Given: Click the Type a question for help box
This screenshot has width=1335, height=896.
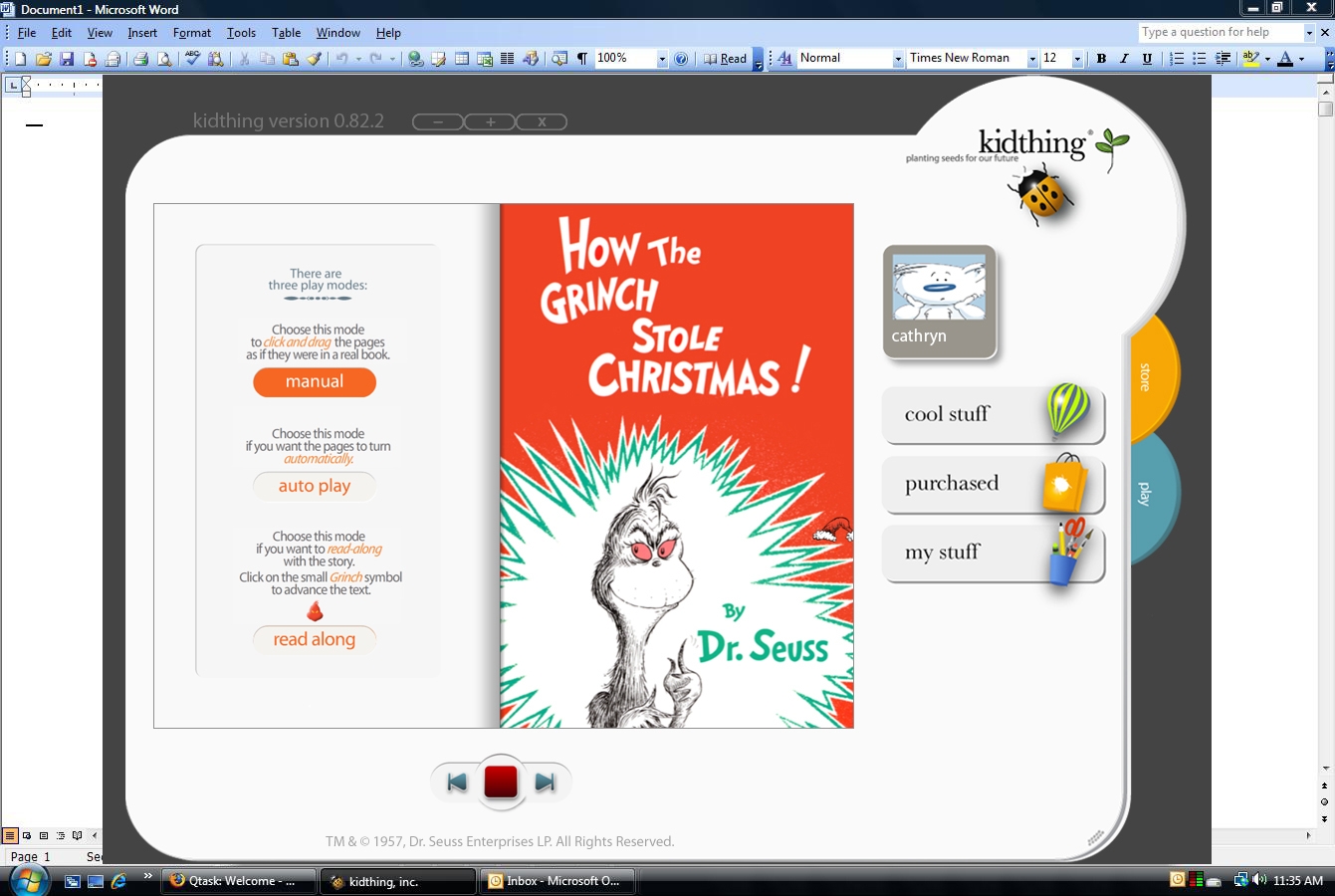Looking at the screenshot, I should point(1221,33).
